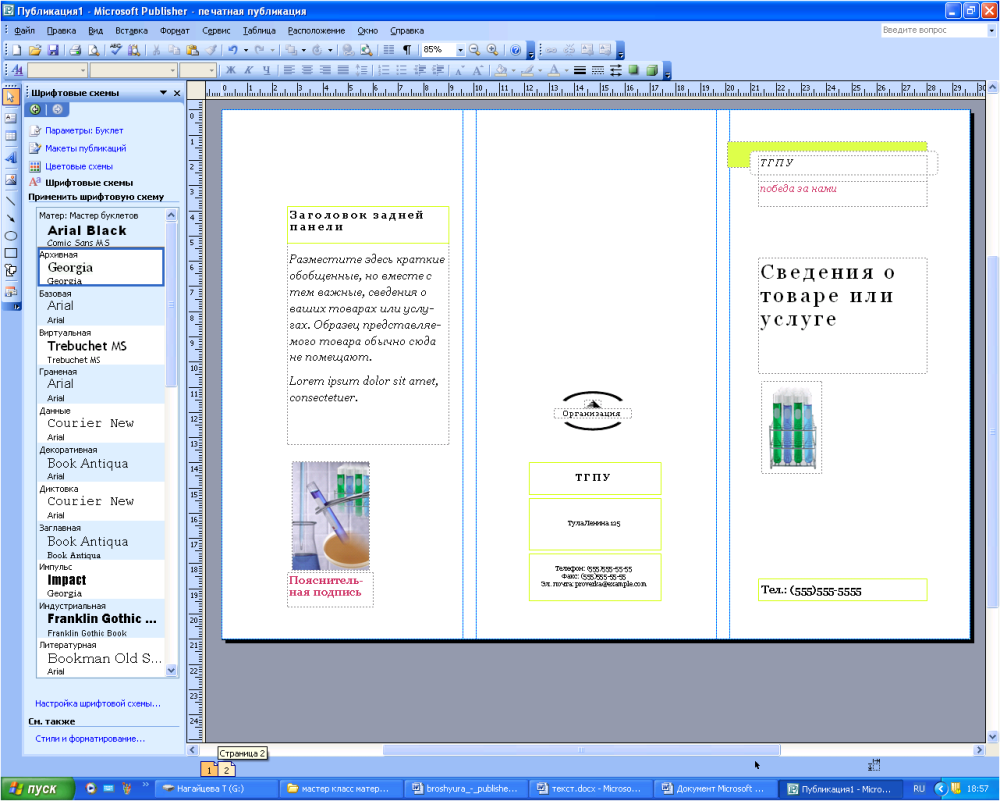Viewport: 1000px width, 801px height.
Task: Open a file with the folder icon
Action: coord(35,50)
